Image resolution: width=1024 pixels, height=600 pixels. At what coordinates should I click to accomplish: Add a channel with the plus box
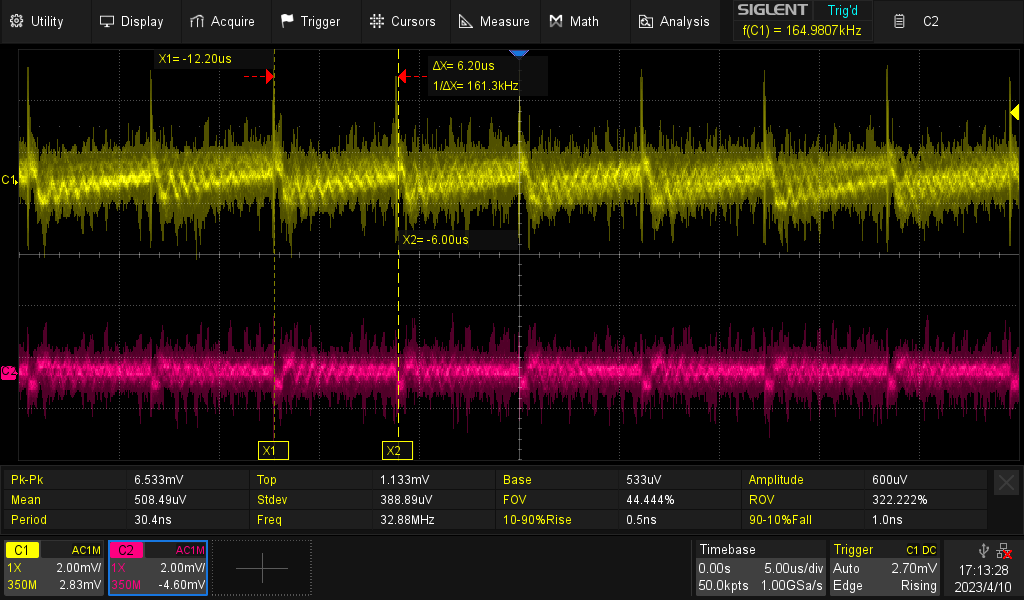(x=262, y=568)
